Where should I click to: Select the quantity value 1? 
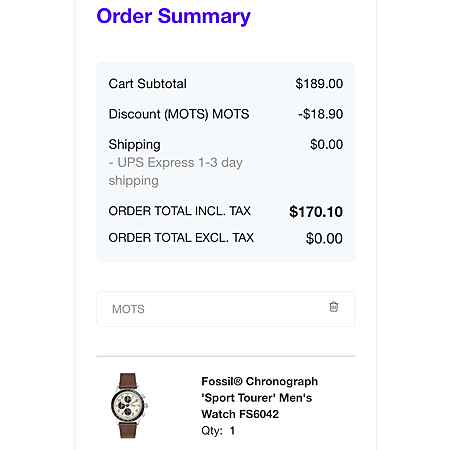point(232,430)
